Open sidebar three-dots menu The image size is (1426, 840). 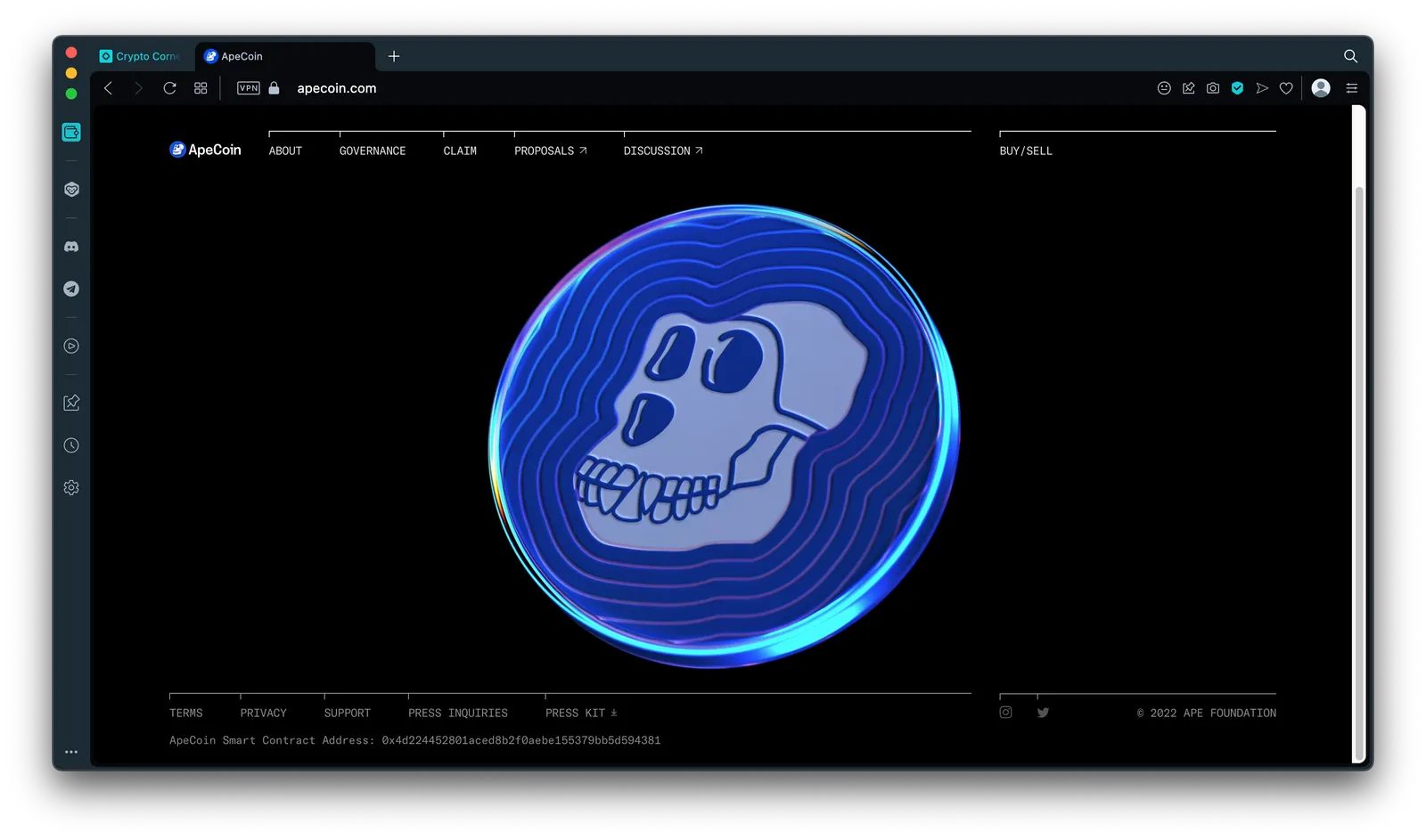[71, 752]
